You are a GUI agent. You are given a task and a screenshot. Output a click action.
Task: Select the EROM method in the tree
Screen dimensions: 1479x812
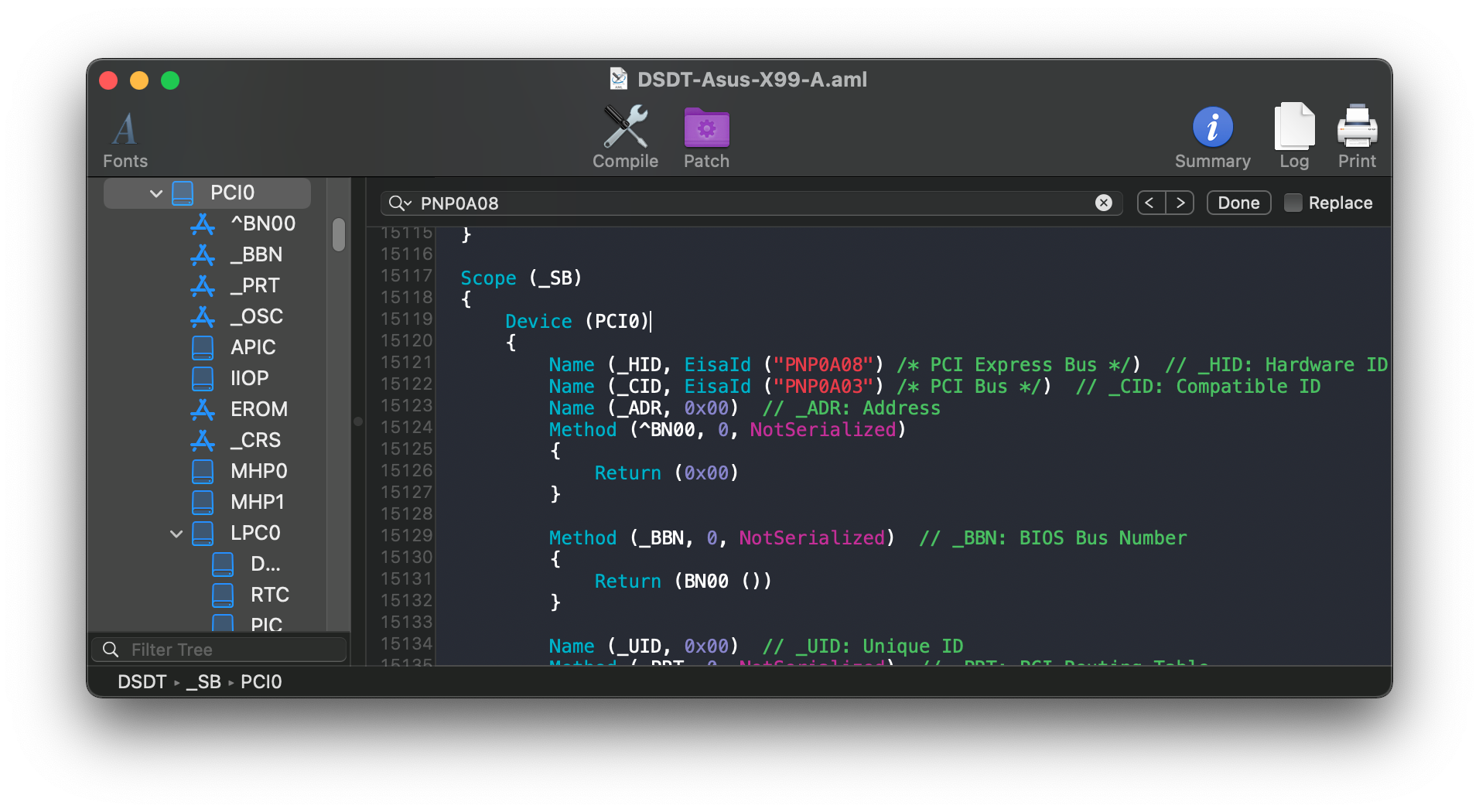click(x=258, y=409)
